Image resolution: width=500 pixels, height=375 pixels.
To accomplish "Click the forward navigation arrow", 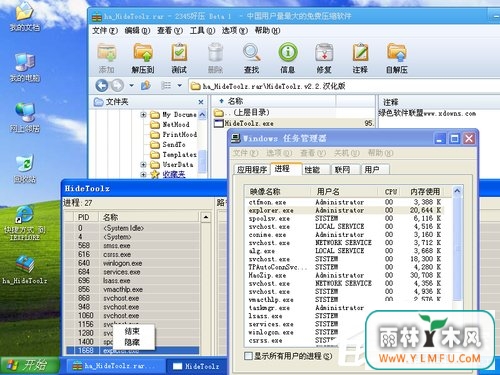I will pyautogui.click(x=117, y=86).
